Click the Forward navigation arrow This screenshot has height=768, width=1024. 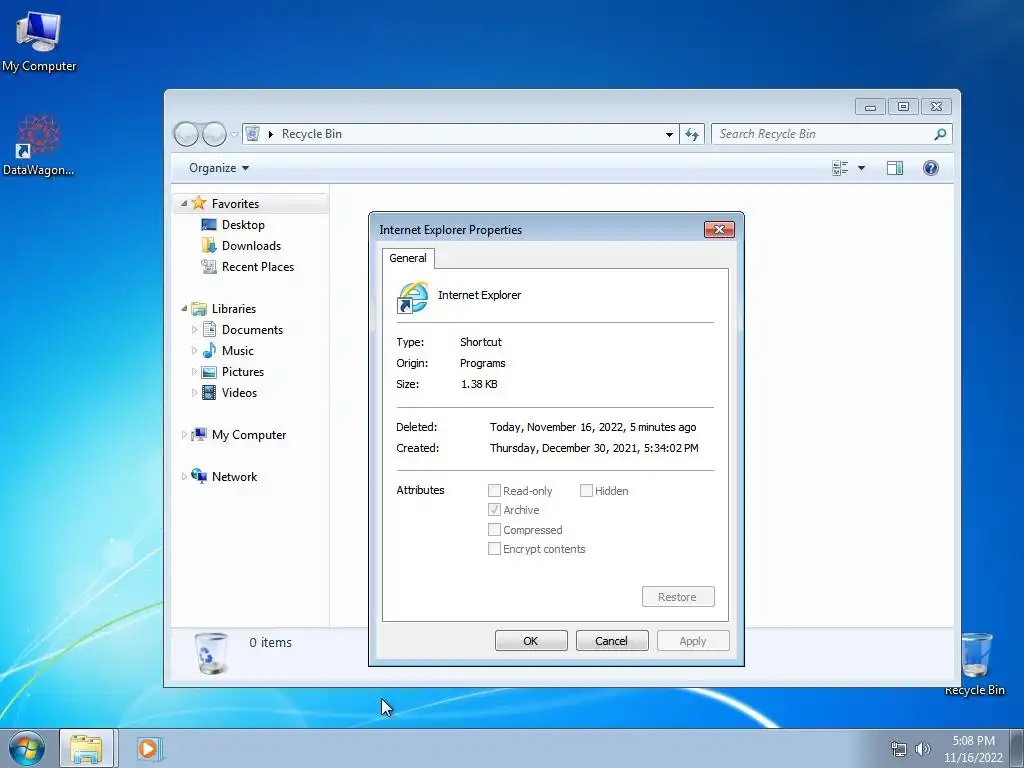[214, 134]
